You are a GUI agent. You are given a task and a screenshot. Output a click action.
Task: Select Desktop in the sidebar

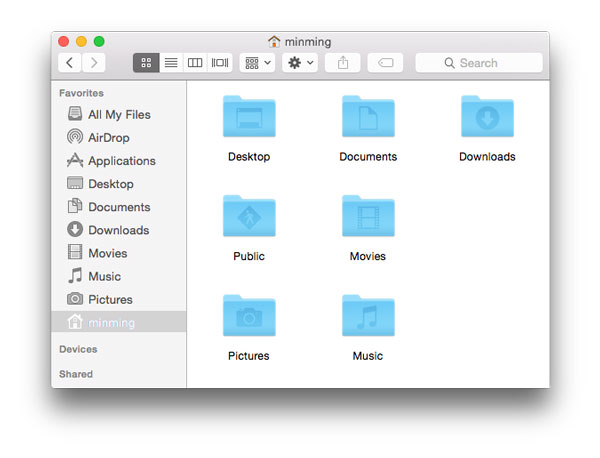coord(119,184)
